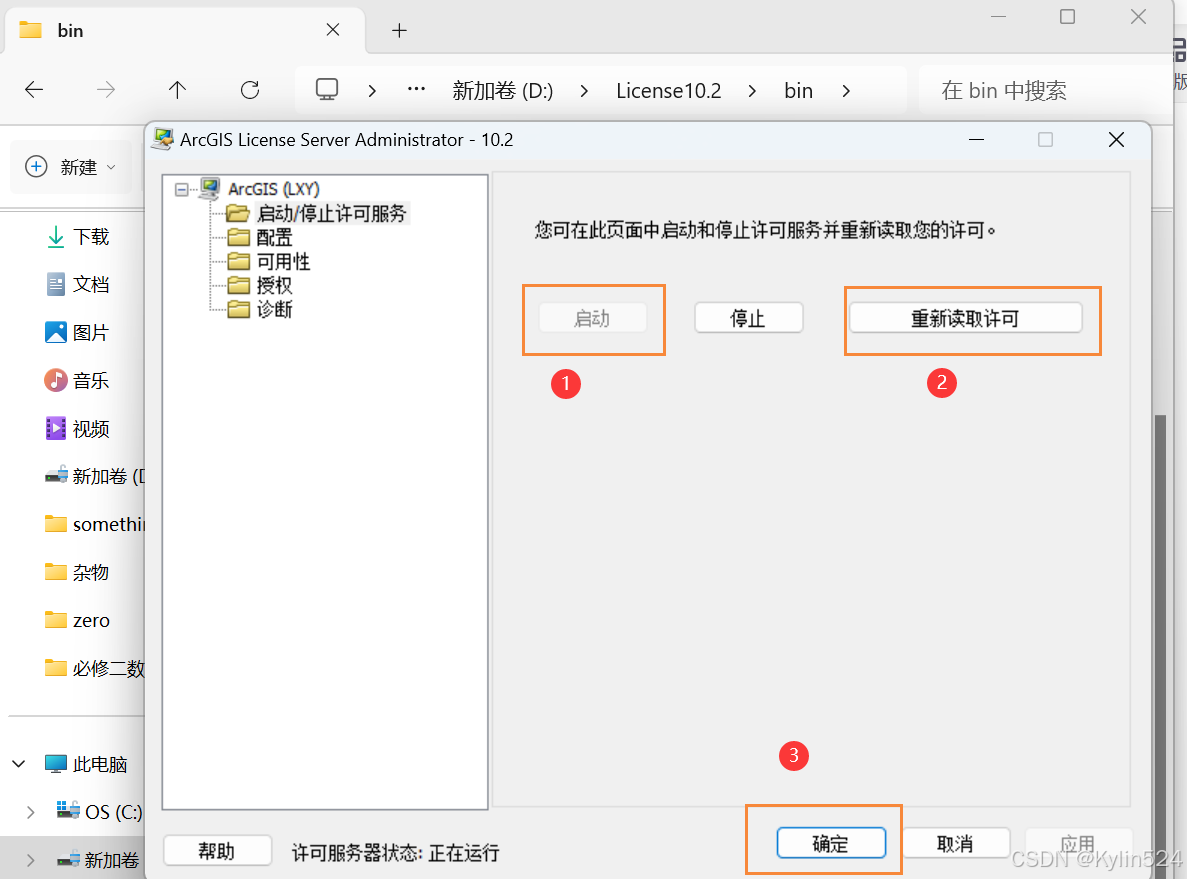Open the ellipsis breadcrumb overflow menu
Screen dimensions: 1187x879
click(x=416, y=89)
